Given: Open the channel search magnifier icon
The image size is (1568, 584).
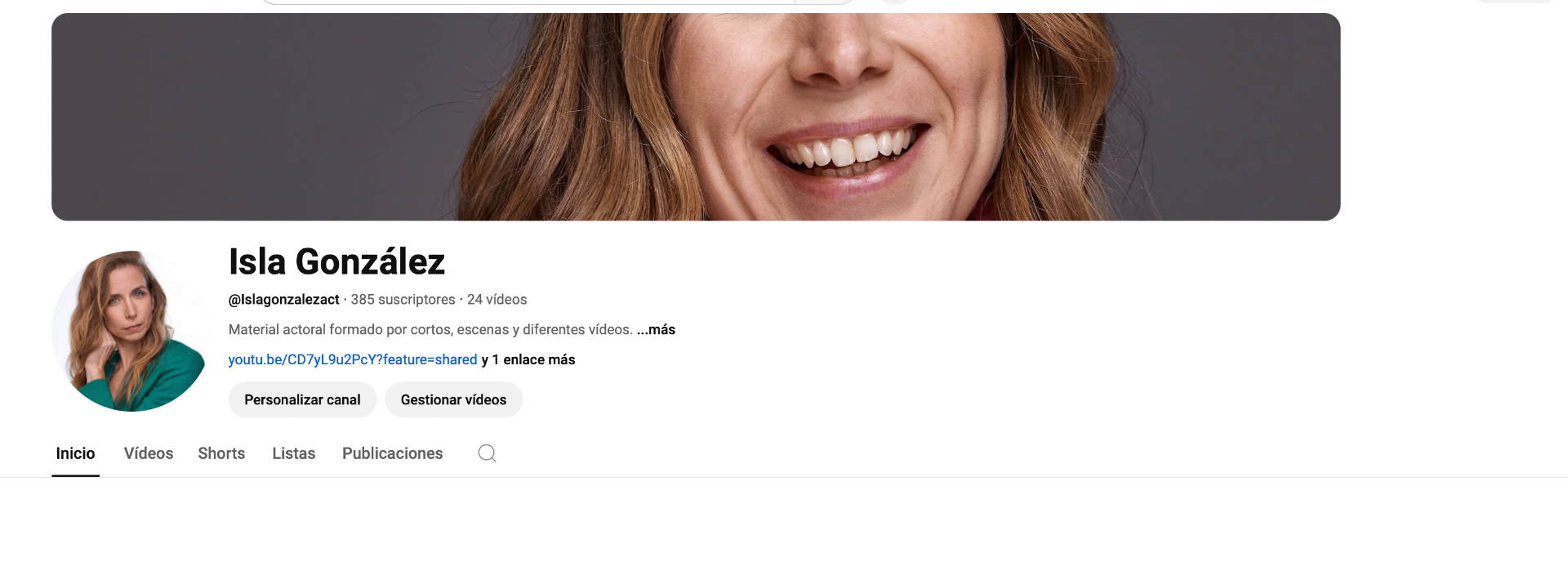Looking at the screenshot, I should 487,453.
